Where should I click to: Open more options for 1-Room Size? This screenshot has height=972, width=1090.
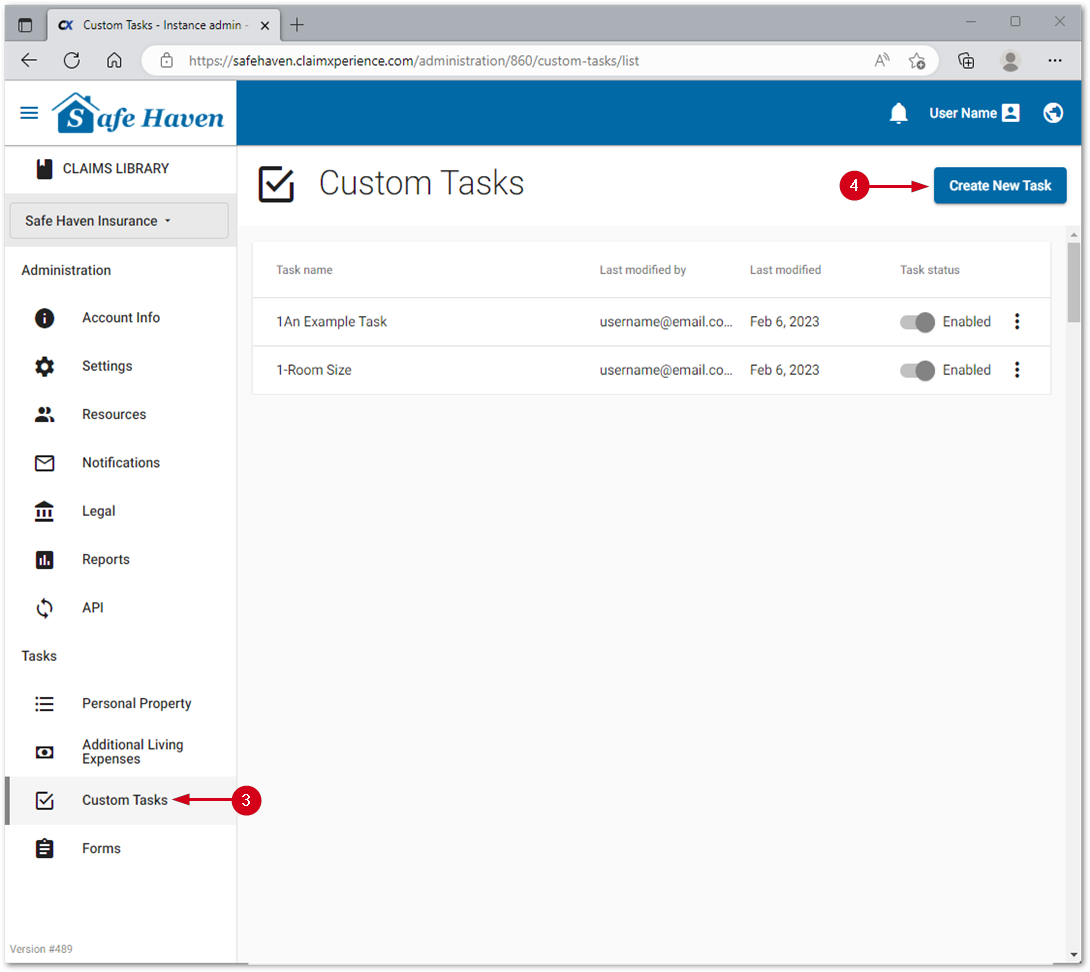(1017, 370)
